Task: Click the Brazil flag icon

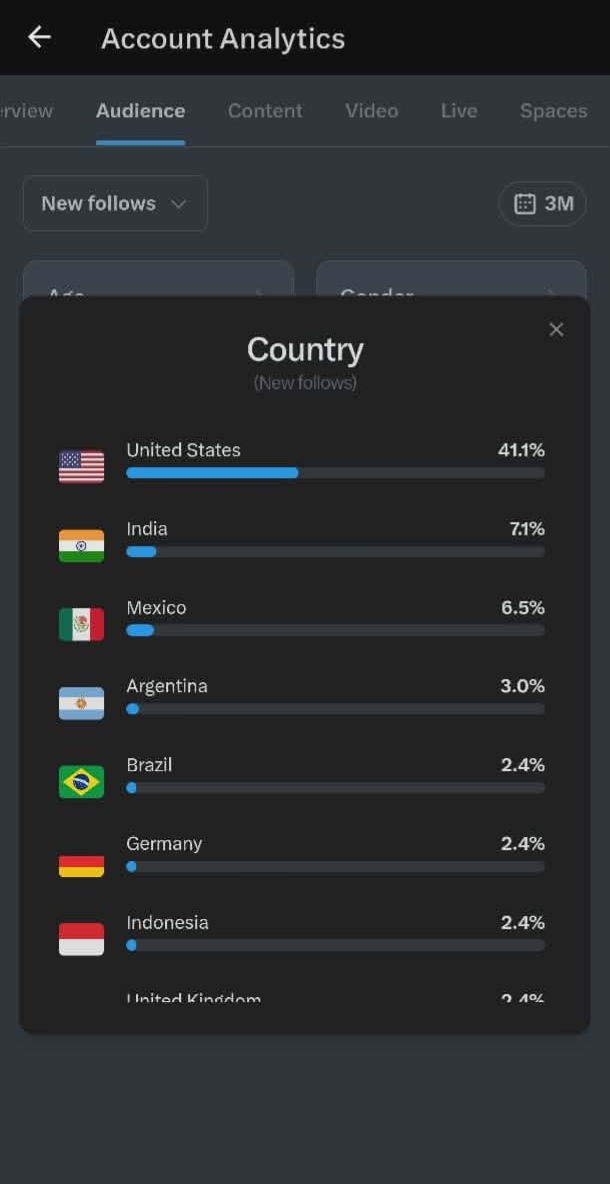Action: pyautogui.click(x=82, y=782)
